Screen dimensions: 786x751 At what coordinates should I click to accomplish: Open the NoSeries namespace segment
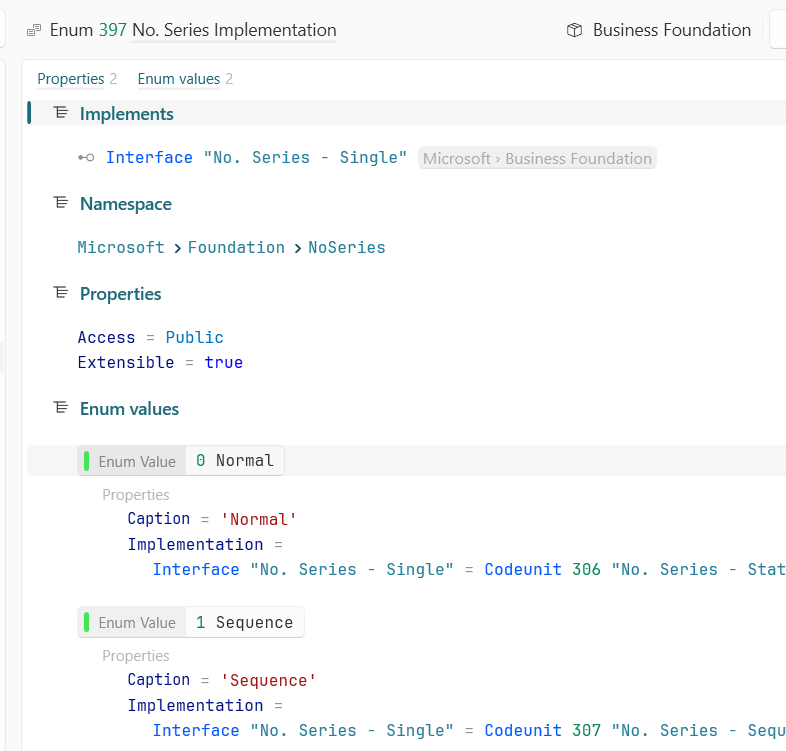click(346, 247)
